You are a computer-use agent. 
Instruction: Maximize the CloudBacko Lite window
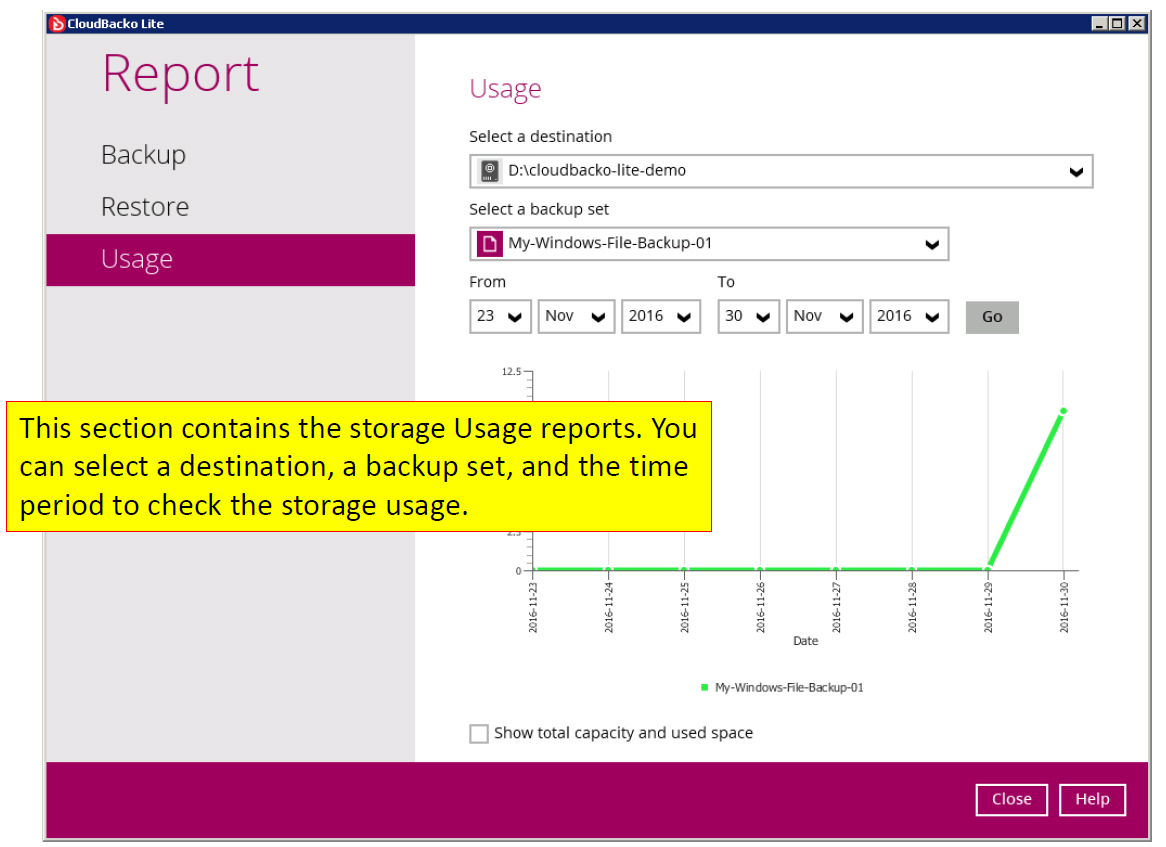click(x=1117, y=24)
